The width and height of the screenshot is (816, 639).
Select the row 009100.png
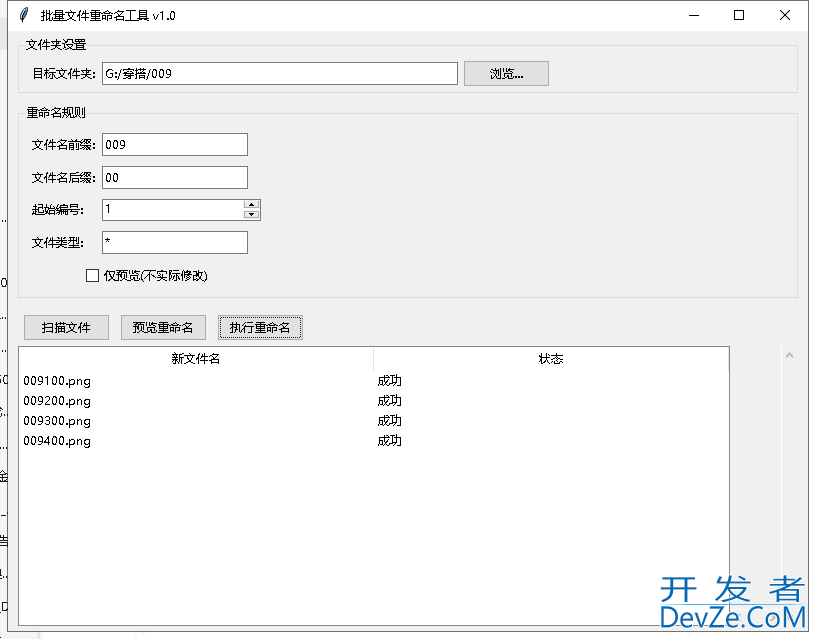374,381
